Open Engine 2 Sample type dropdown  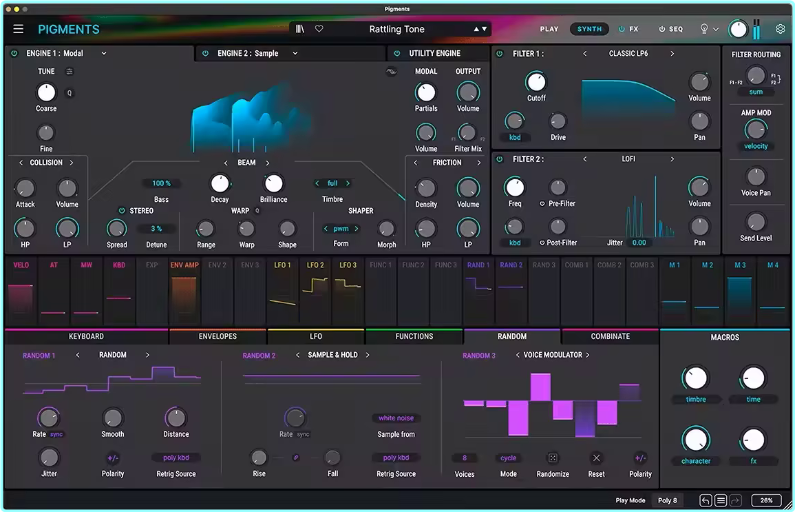click(295, 53)
